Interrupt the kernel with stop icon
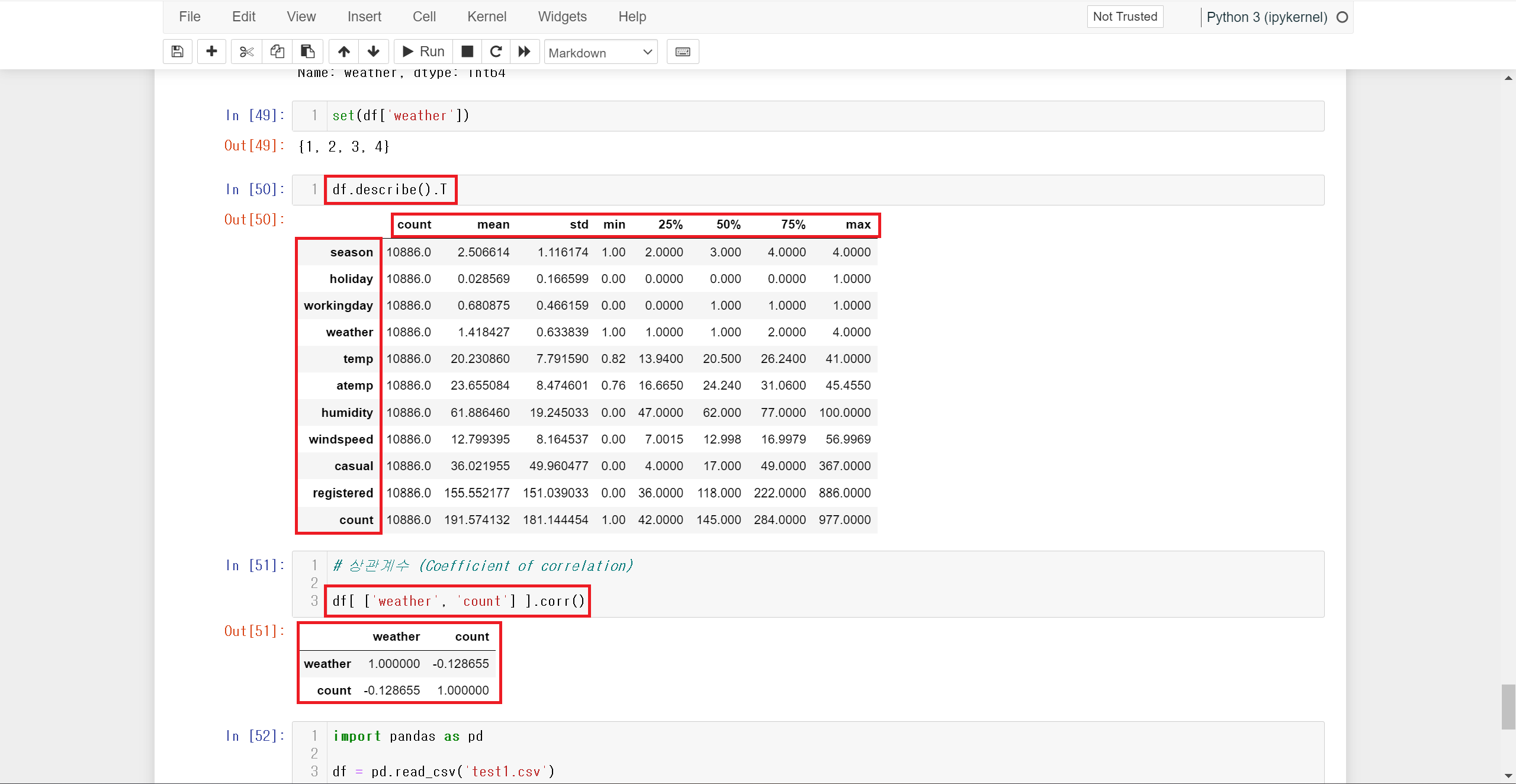Screen dimensions: 1516x784 click(467, 52)
